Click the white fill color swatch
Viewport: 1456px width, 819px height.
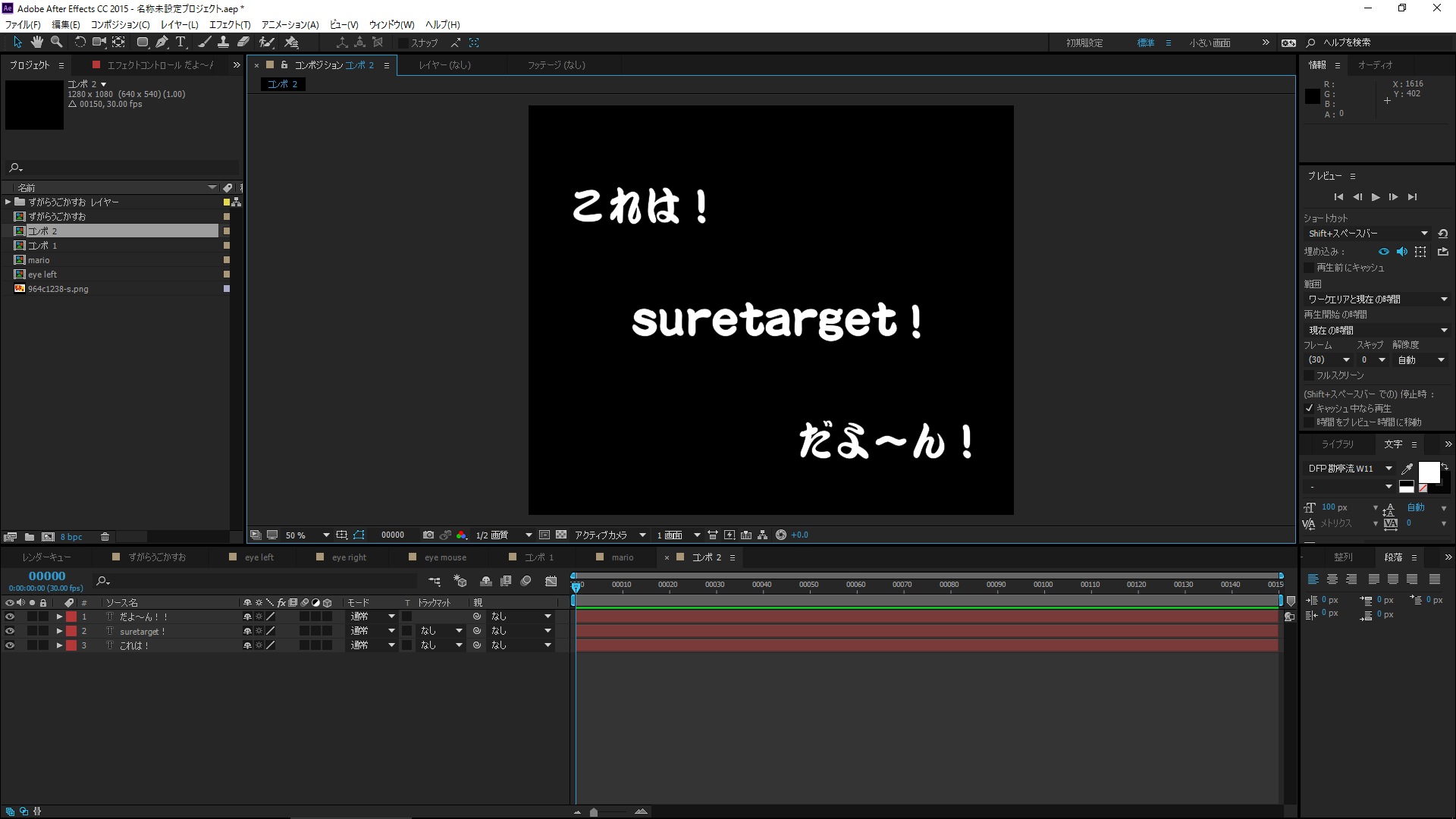pos(1429,472)
